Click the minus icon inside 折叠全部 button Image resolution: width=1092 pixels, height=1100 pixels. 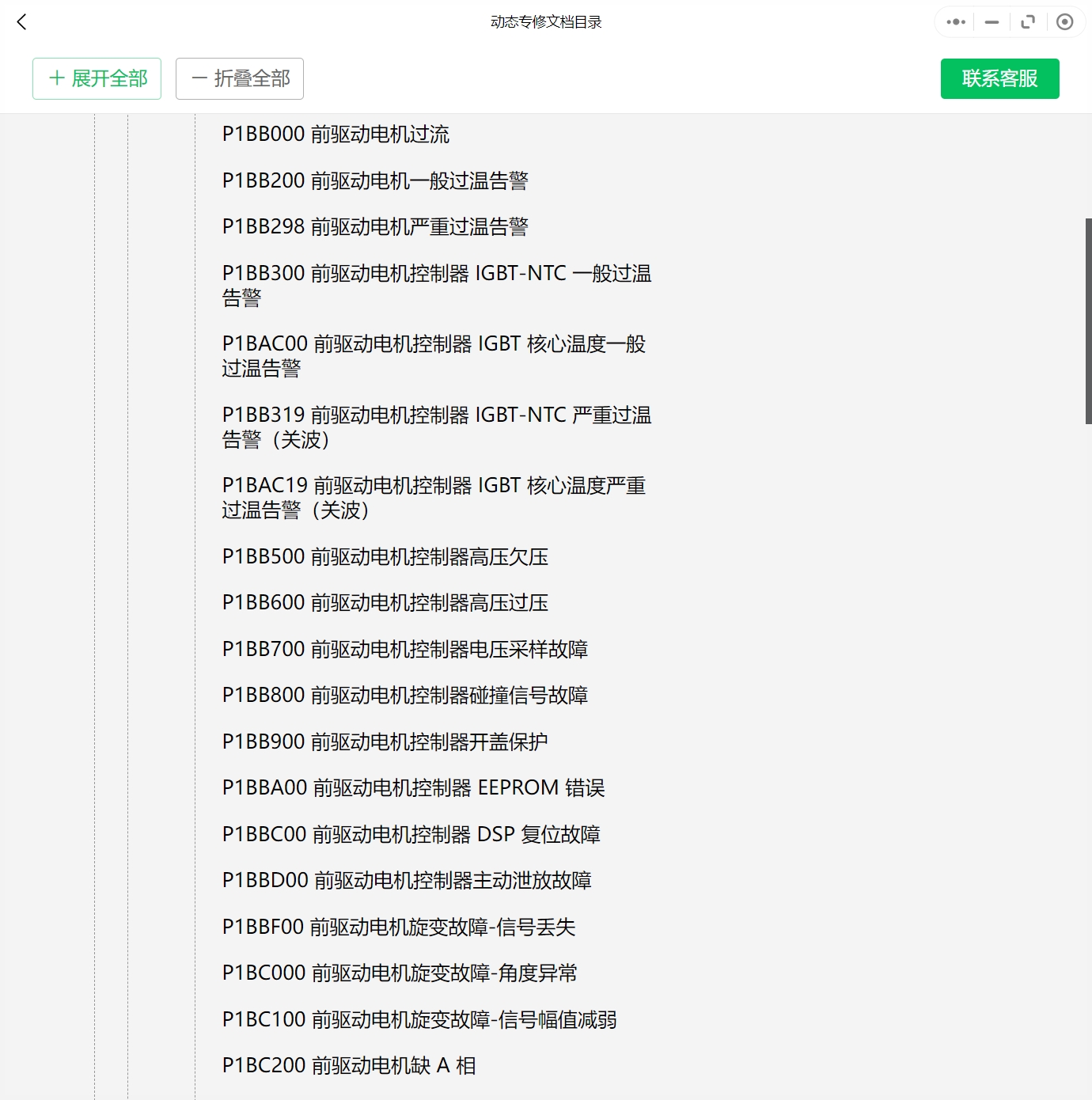pyautogui.click(x=199, y=78)
